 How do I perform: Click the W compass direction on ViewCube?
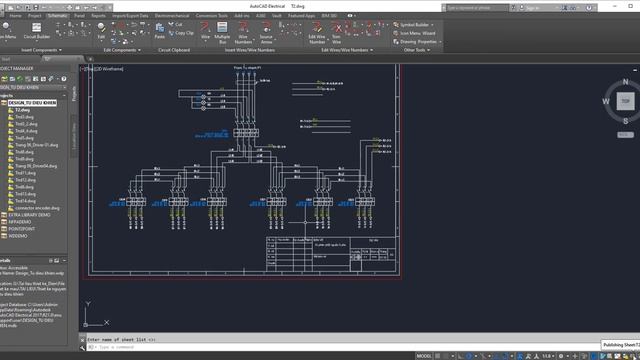click(x=606, y=101)
